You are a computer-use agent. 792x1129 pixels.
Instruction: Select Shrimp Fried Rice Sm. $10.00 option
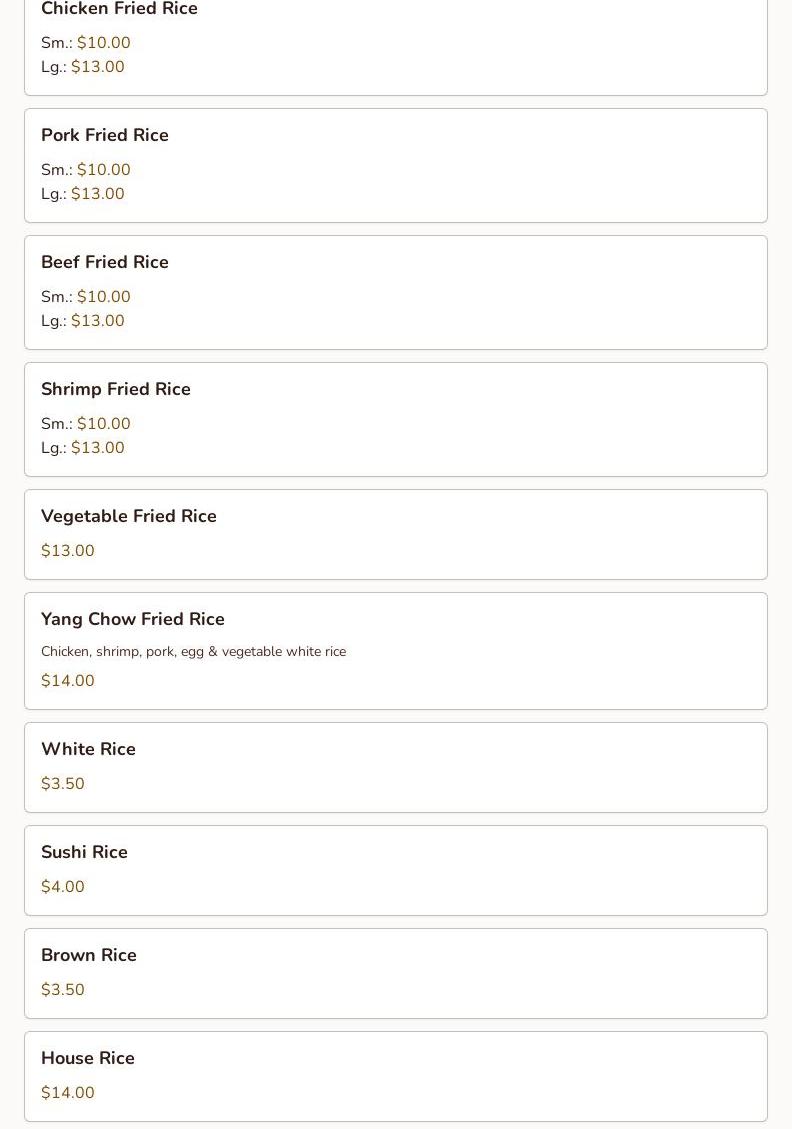coord(103,424)
